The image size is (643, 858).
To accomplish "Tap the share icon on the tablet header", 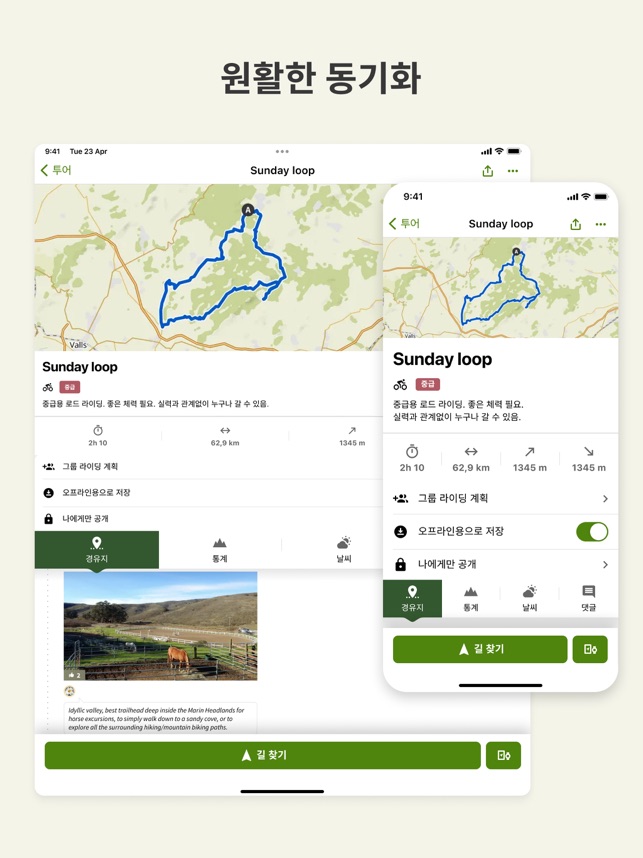I will pos(488,171).
